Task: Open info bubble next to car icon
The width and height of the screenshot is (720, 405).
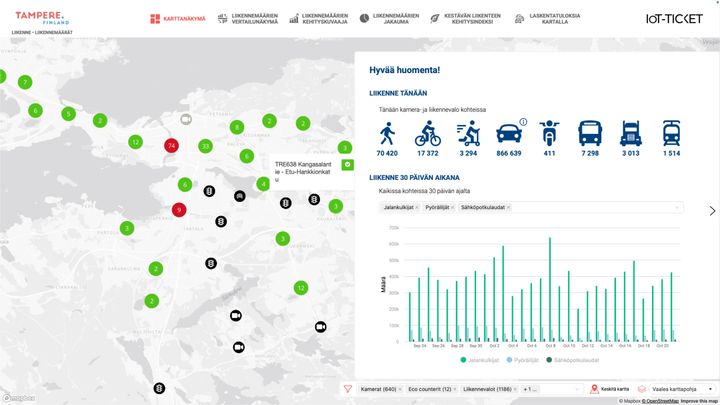Action: [x=523, y=122]
